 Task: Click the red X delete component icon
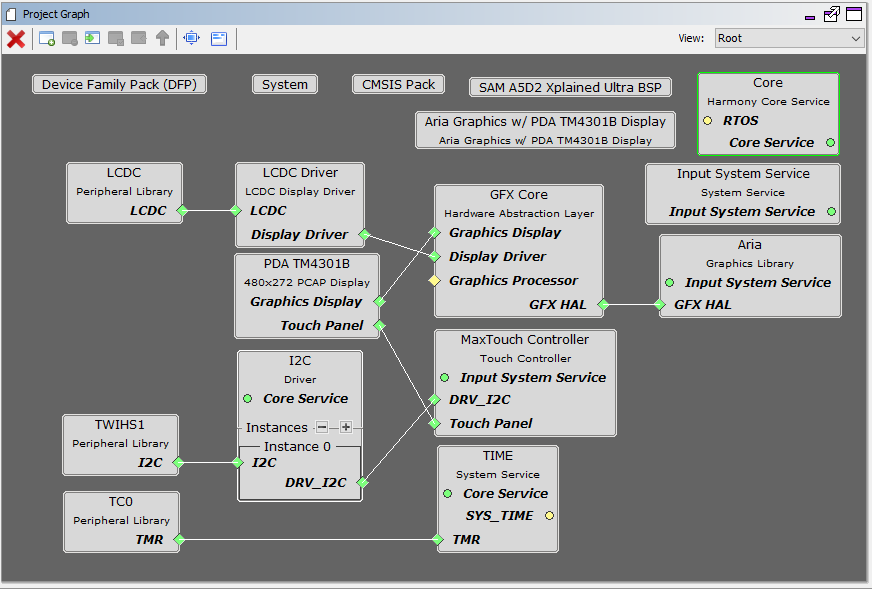pyautogui.click(x=16, y=39)
